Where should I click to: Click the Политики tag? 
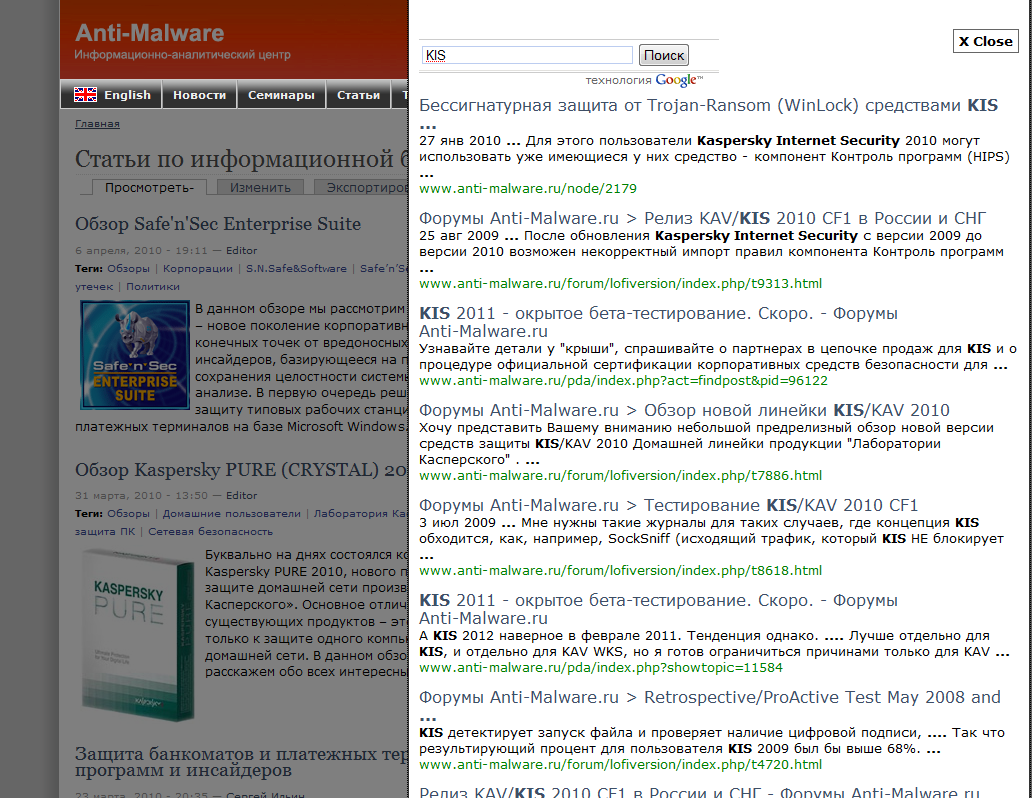click(x=153, y=286)
